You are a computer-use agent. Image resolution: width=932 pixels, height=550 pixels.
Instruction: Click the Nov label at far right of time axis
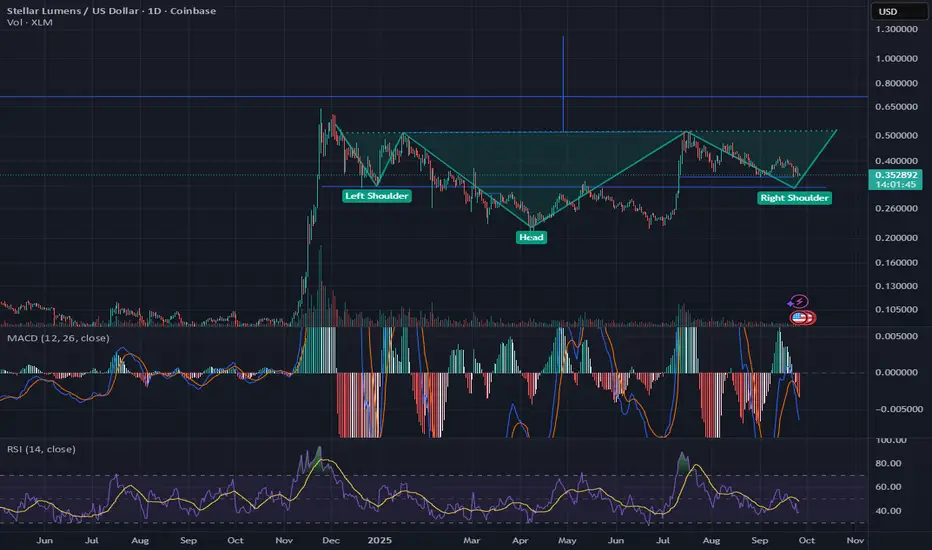click(x=855, y=540)
